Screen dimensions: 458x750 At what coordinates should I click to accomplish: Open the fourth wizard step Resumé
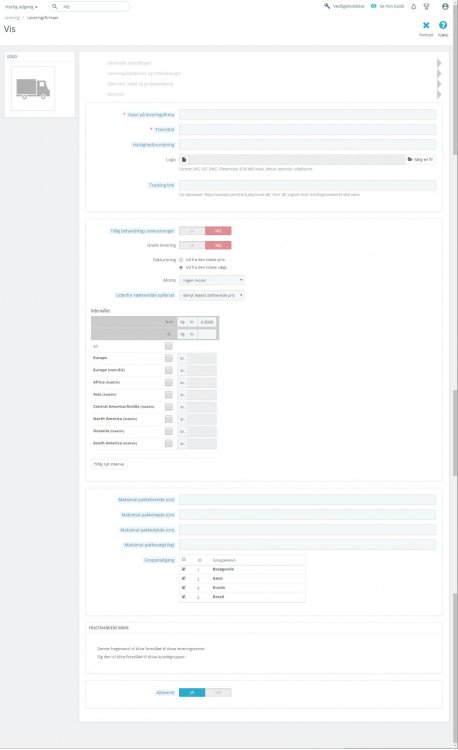coord(115,94)
